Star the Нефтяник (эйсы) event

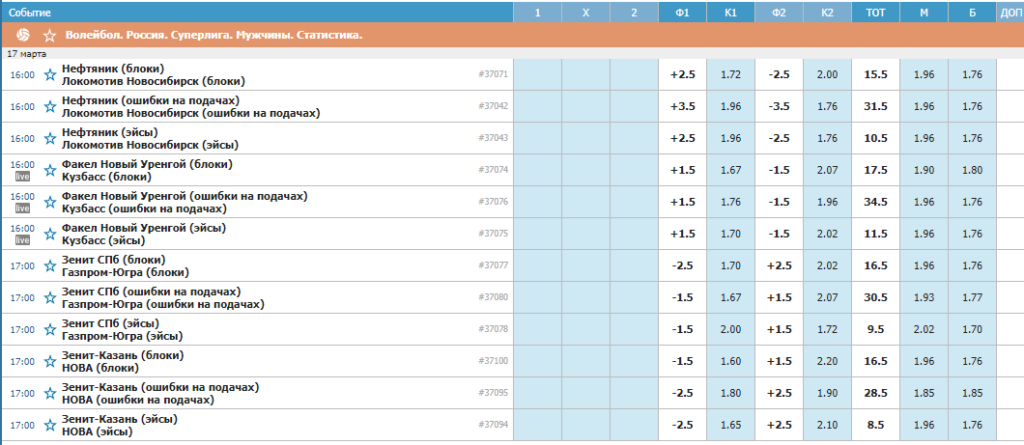[50, 139]
